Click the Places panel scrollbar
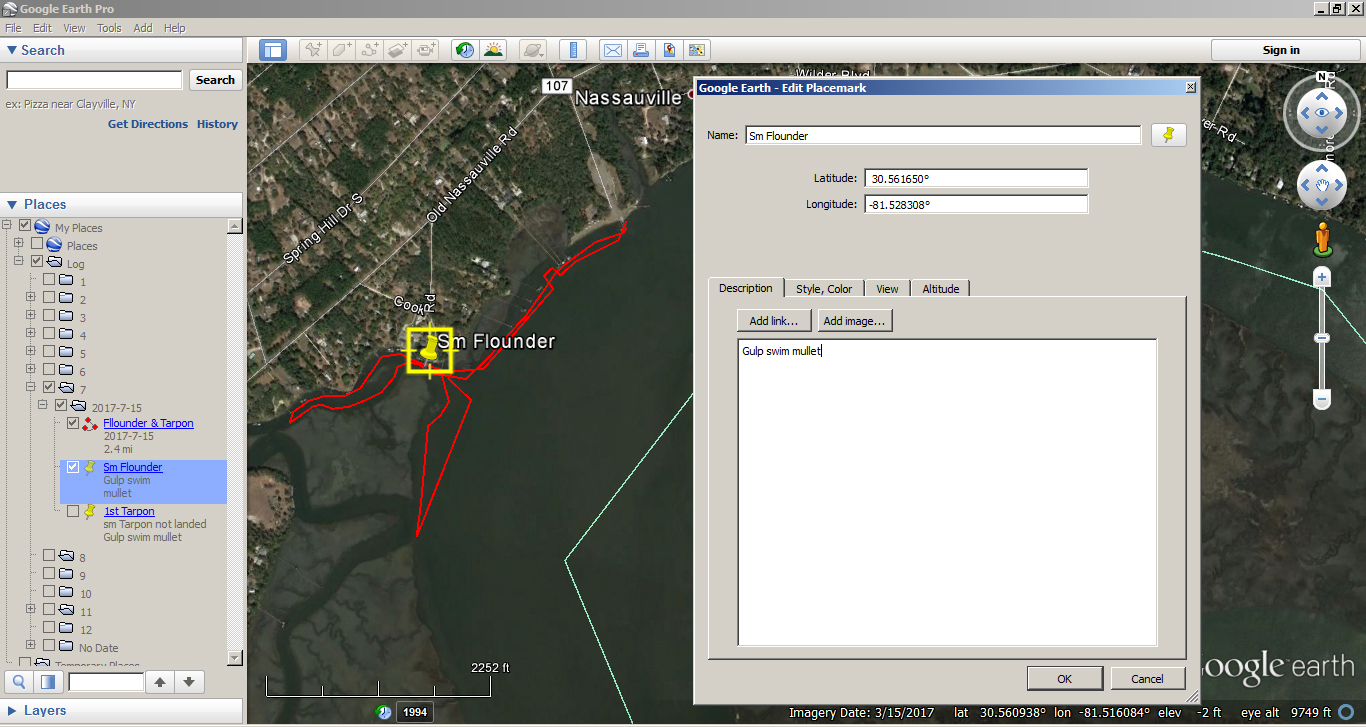The width and height of the screenshot is (1366, 727). 235,442
